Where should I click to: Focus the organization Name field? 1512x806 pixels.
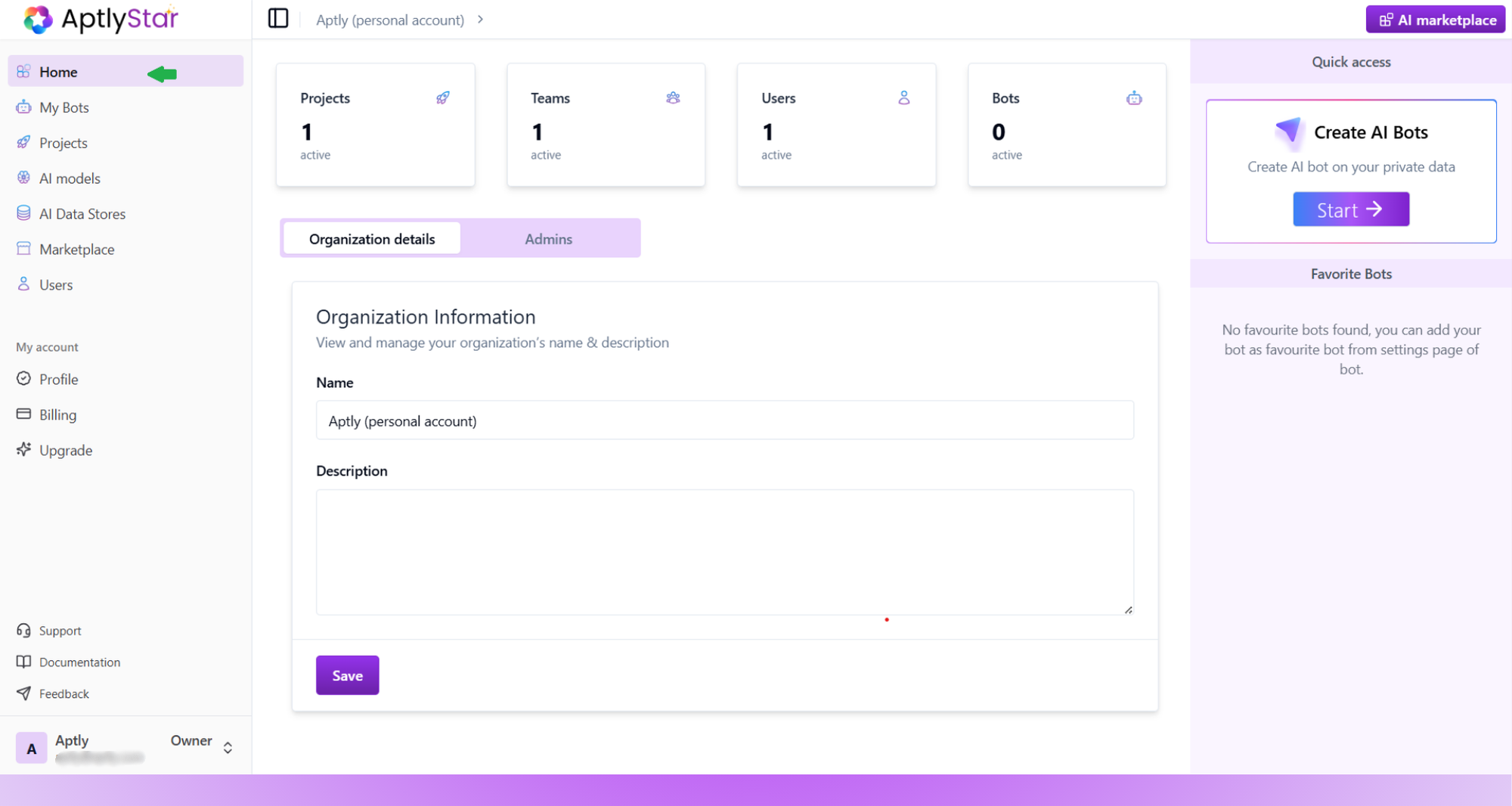tap(725, 420)
